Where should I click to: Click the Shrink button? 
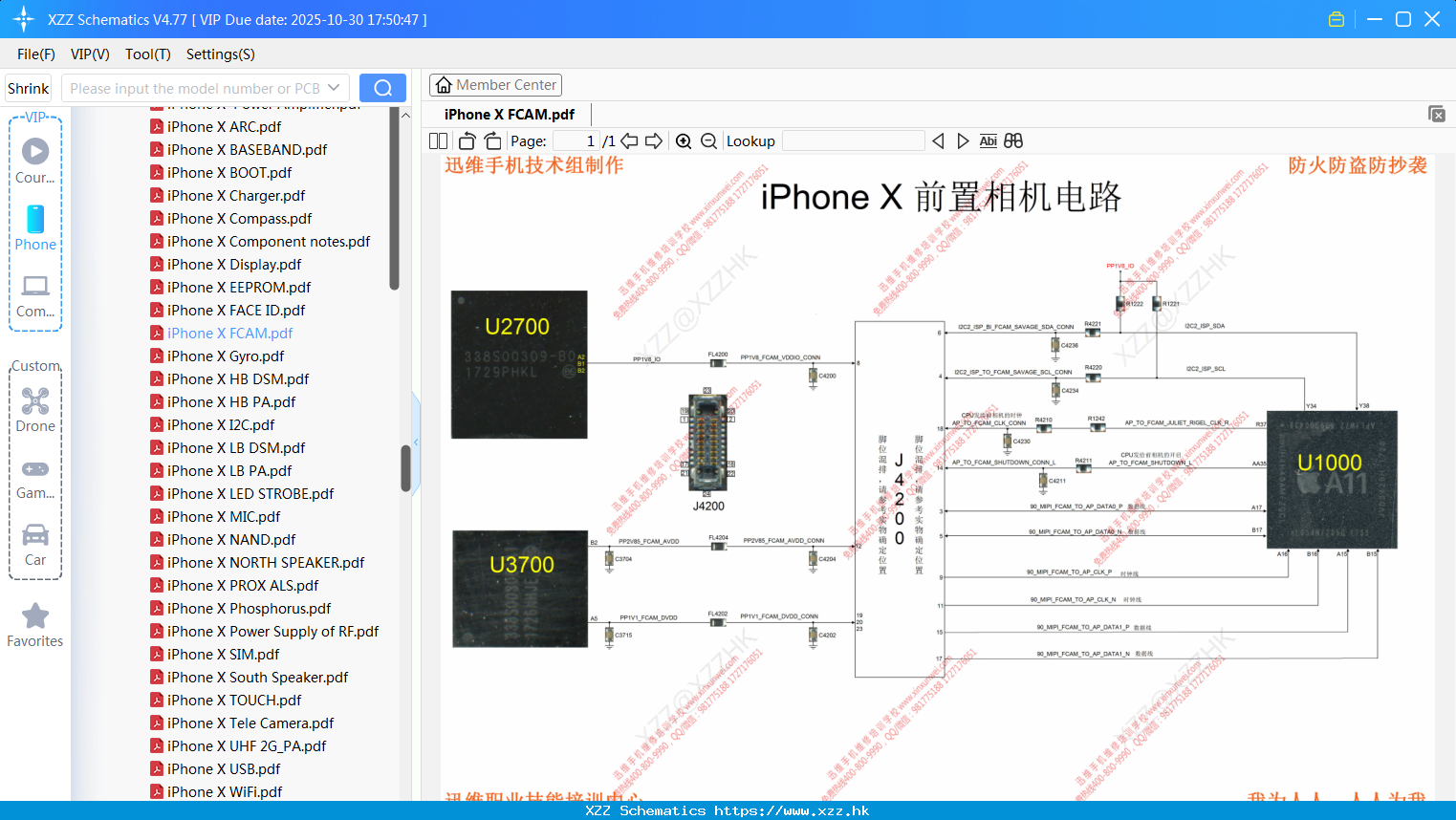click(x=29, y=88)
